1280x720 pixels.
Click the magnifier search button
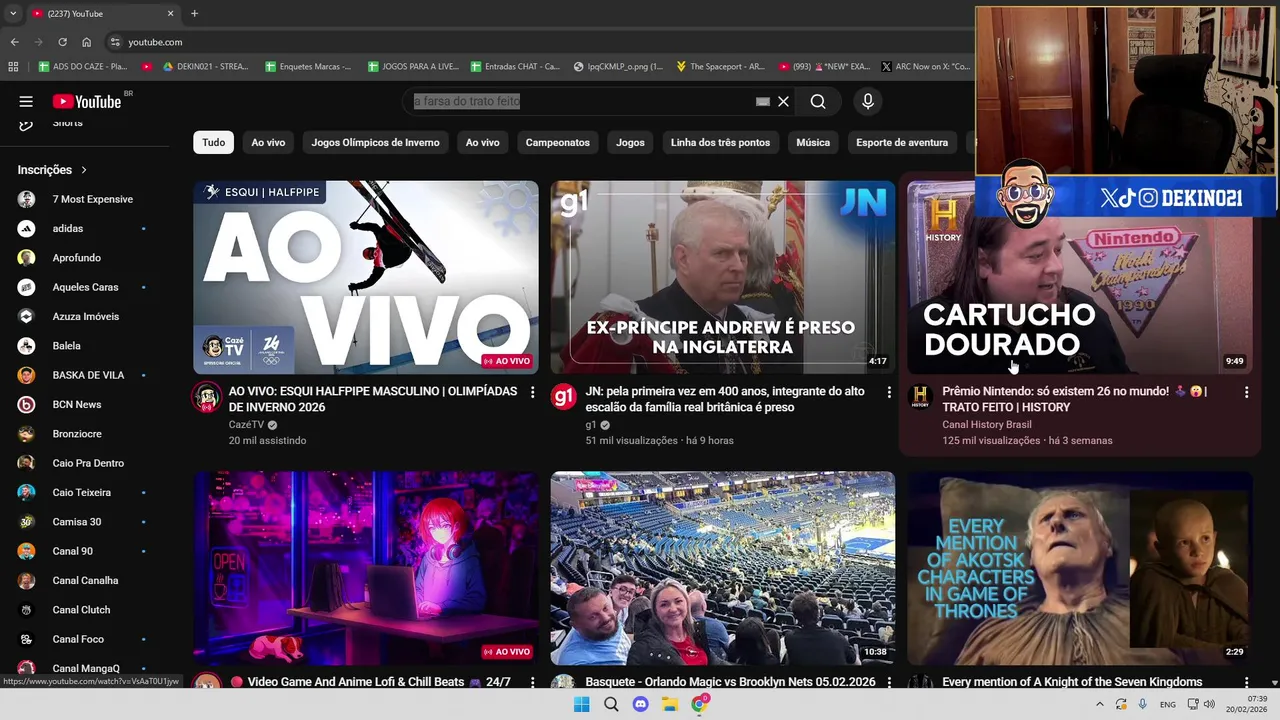pyautogui.click(x=818, y=101)
